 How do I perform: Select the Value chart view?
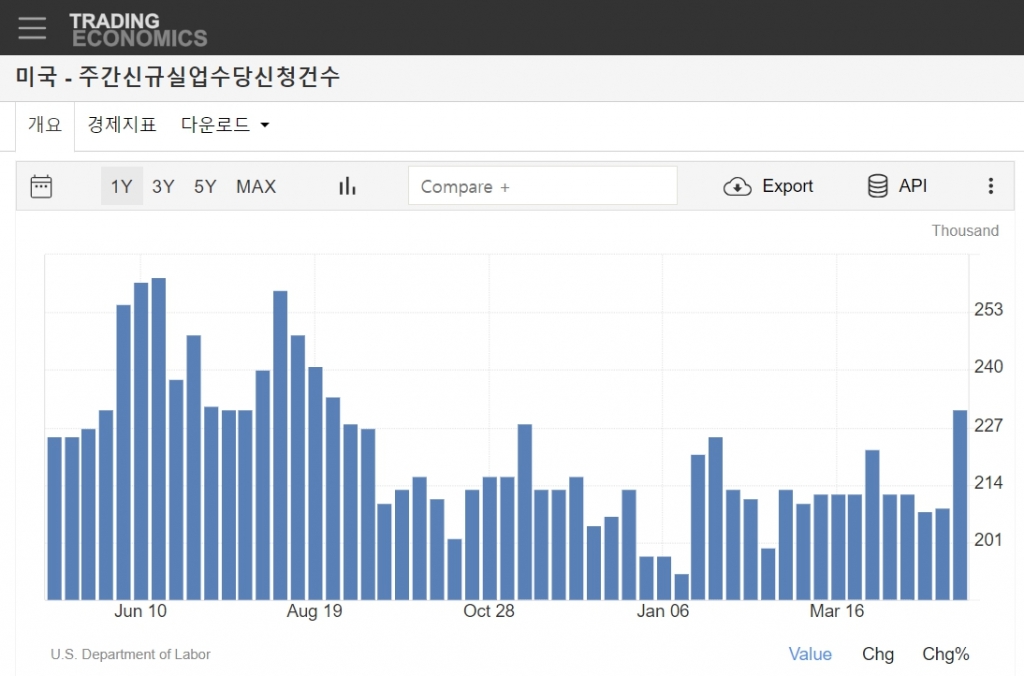click(x=809, y=654)
